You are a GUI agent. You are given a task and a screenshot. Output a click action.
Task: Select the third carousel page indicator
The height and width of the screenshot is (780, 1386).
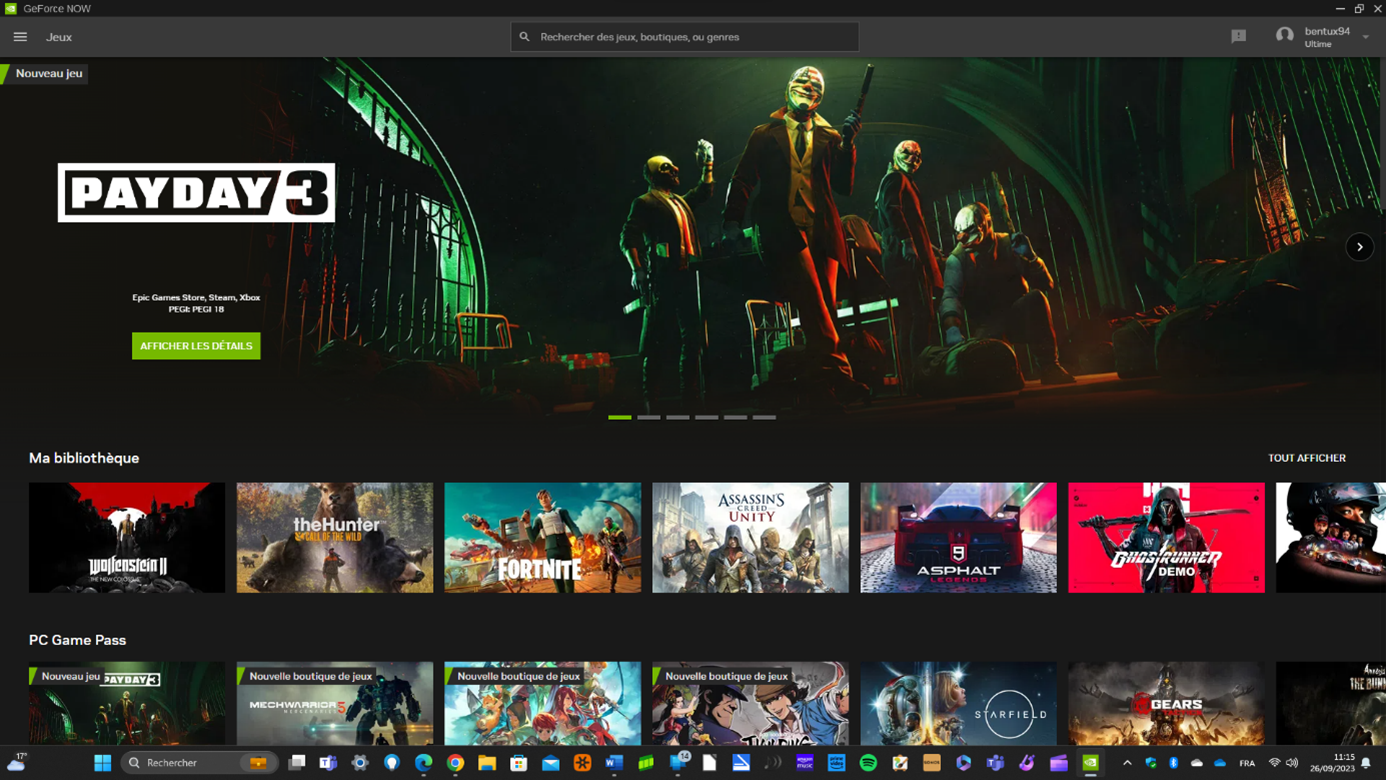(x=677, y=417)
